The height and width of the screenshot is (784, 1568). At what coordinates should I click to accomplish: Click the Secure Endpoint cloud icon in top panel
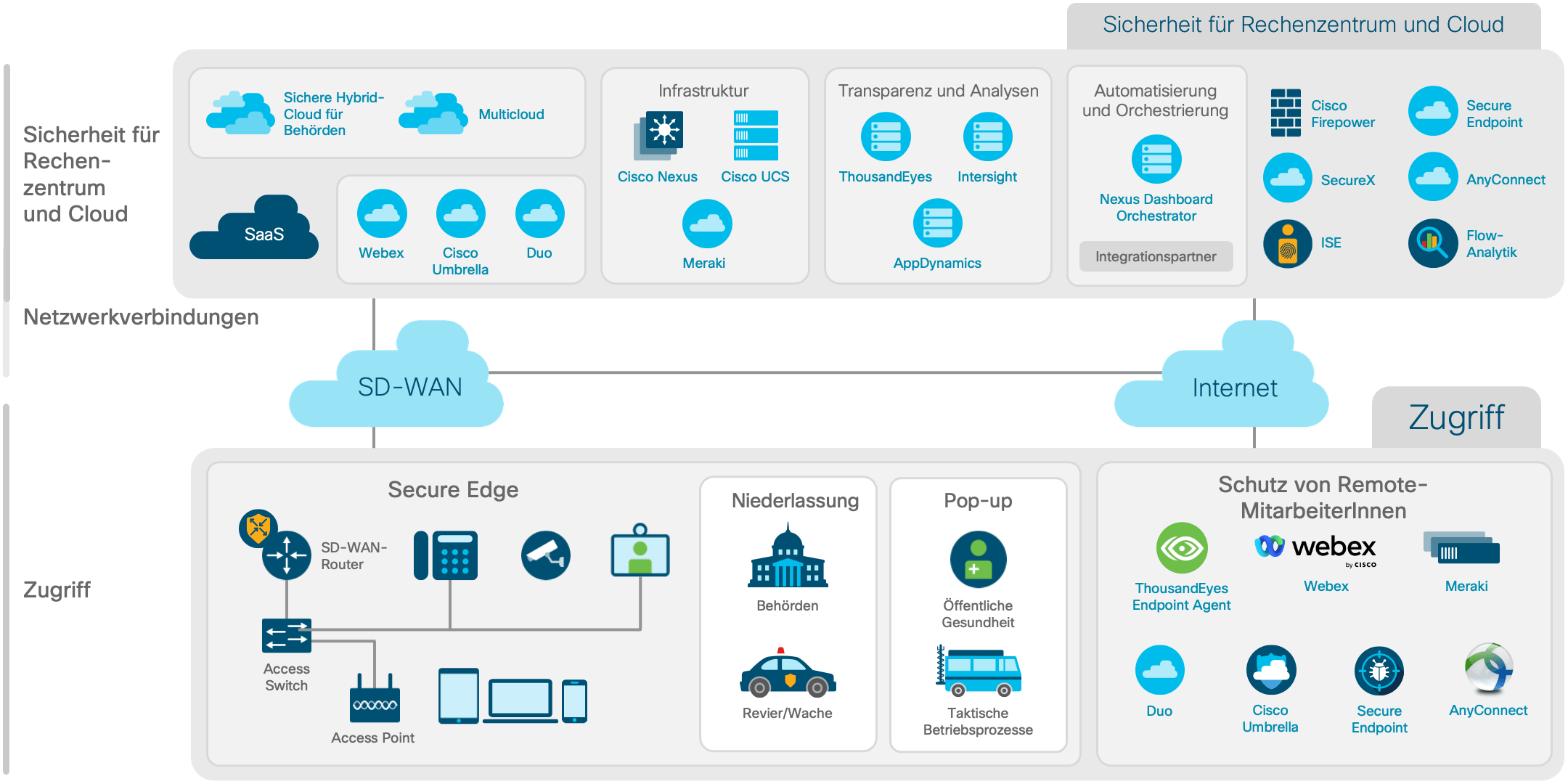(1433, 111)
